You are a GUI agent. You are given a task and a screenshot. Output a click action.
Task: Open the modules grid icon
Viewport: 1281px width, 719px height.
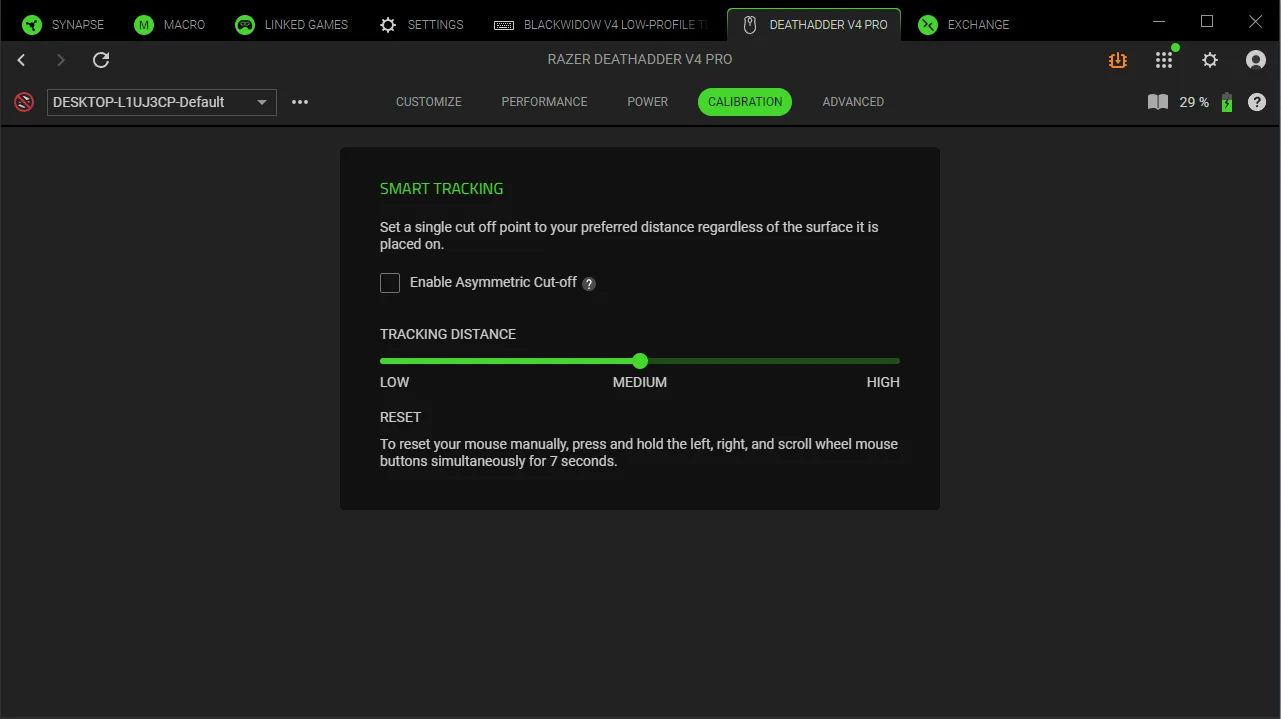point(1164,60)
